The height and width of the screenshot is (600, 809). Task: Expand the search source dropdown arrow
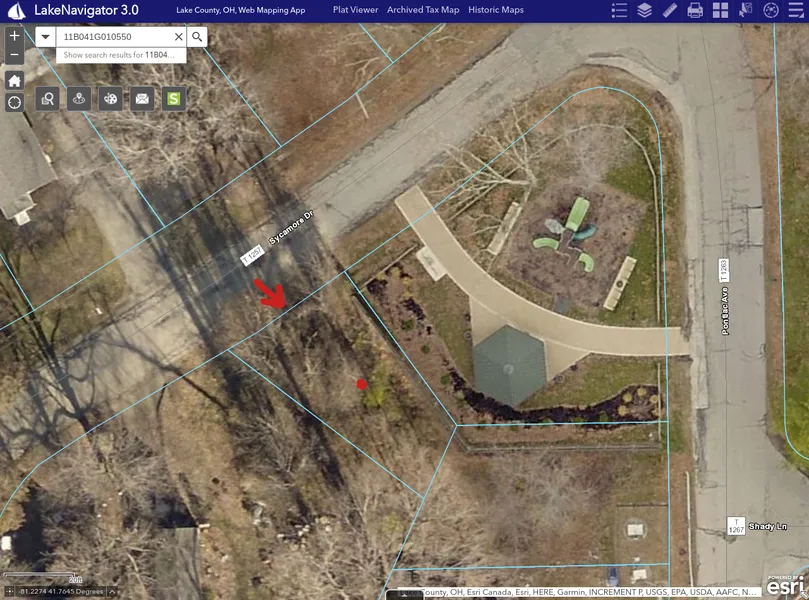tap(45, 37)
